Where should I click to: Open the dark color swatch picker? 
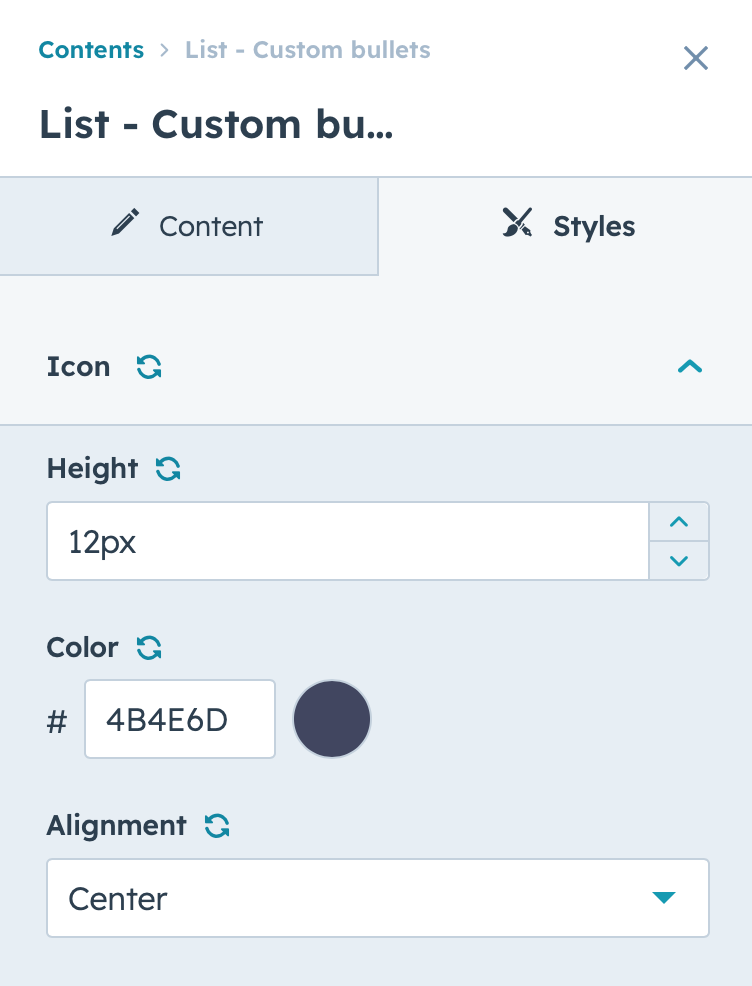(x=332, y=719)
